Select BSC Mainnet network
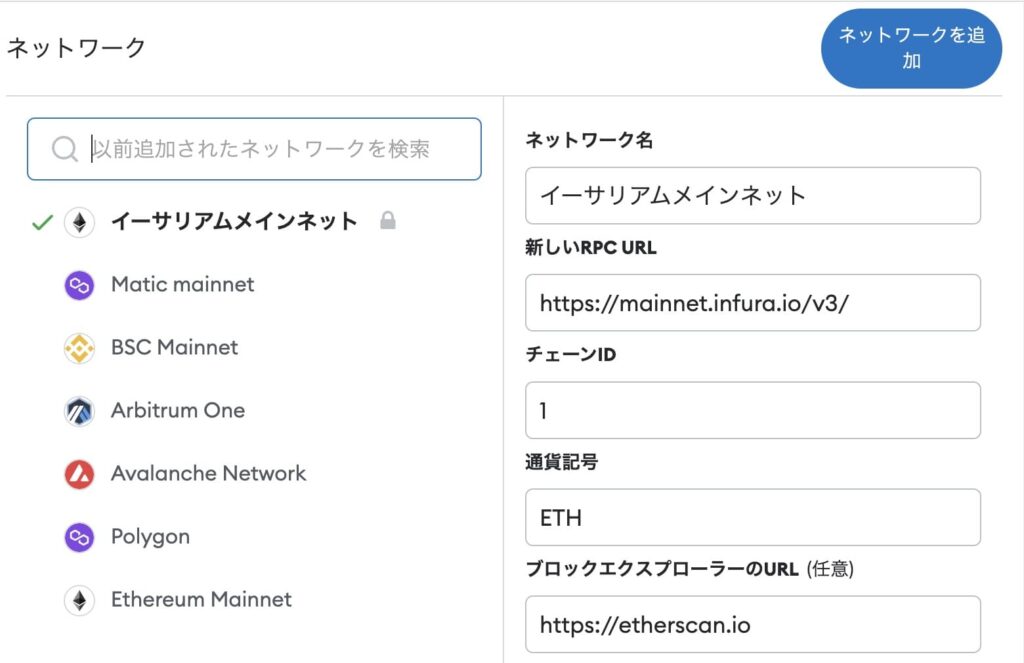The width and height of the screenshot is (1024, 663). (x=174, y=348)
